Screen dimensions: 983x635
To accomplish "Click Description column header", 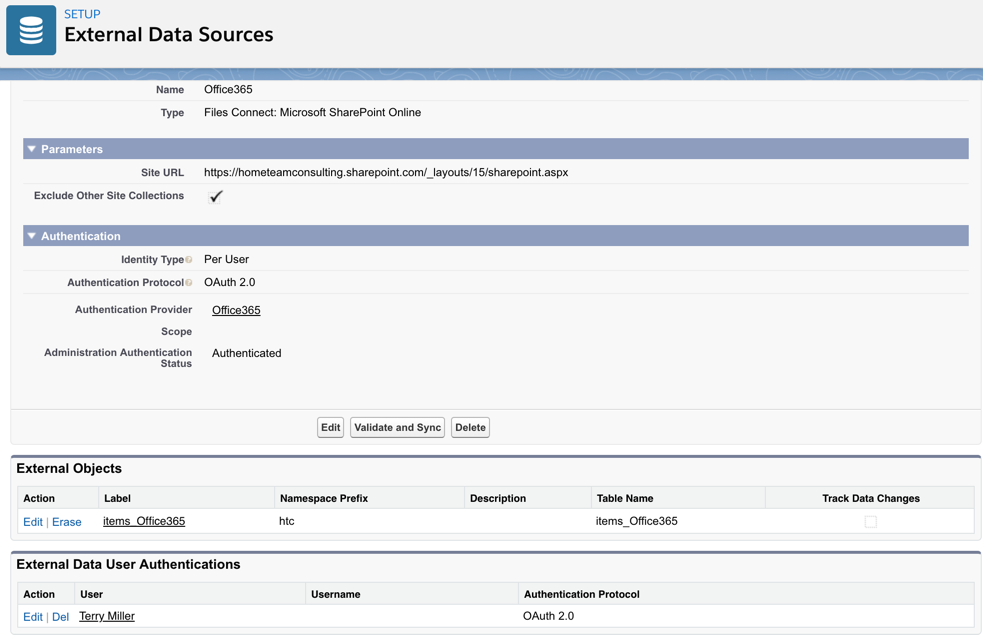I will 498,498.
